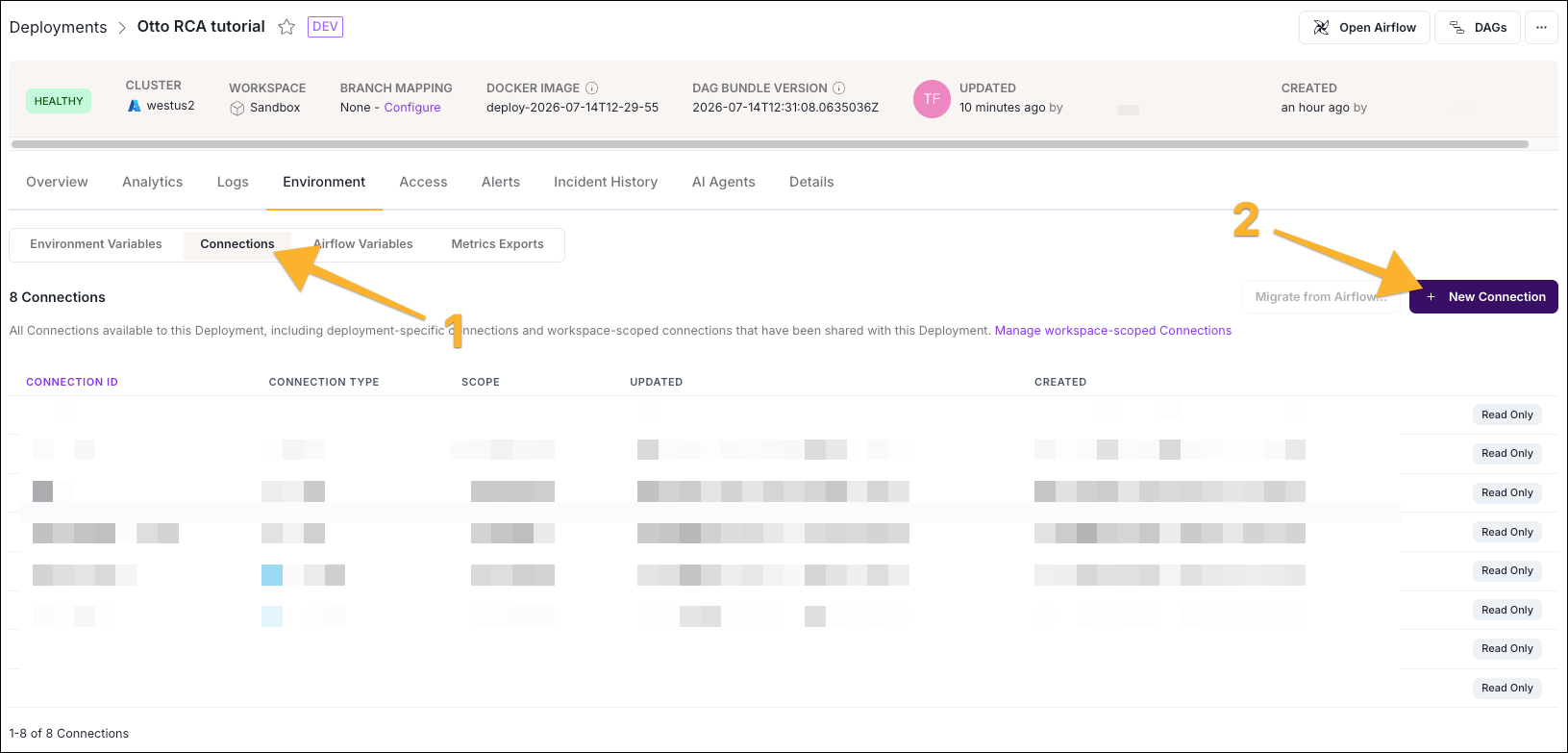Click the Migrate from Airflow button

(1320, 297)
